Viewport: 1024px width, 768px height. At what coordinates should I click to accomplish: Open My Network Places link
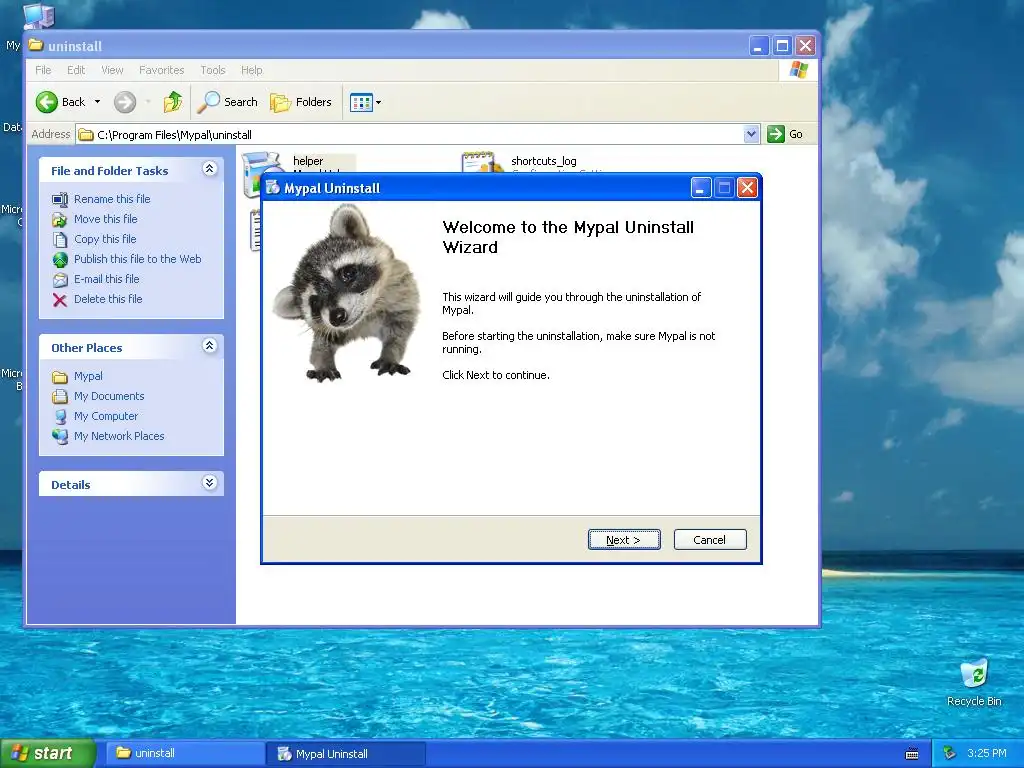119,436
